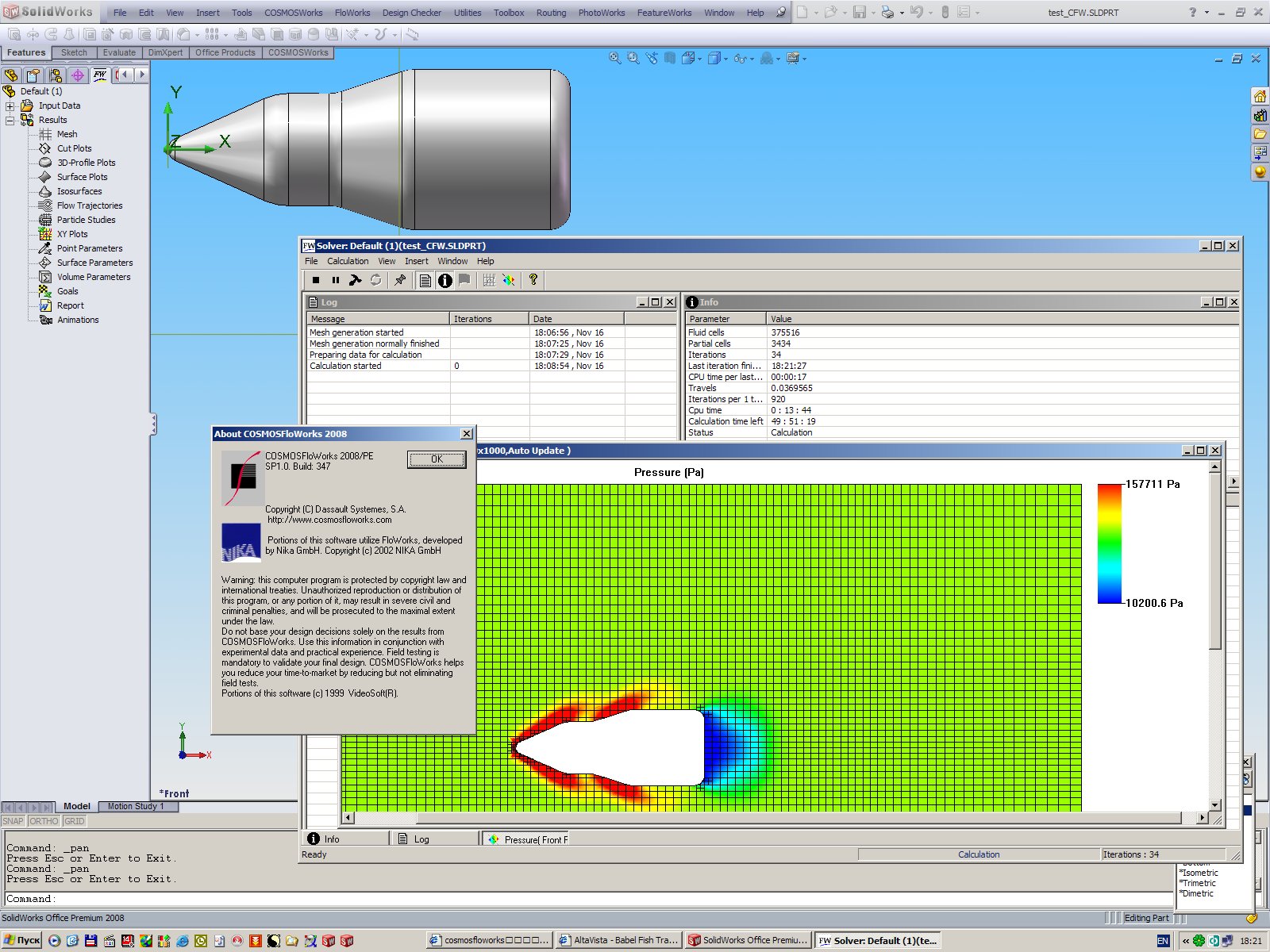
Task: Click the Command input line
Action: (587, 899)
